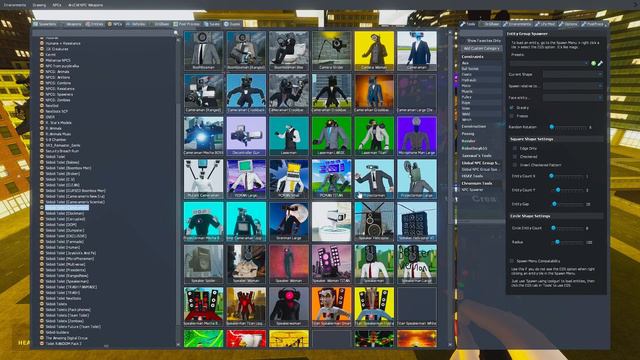Toggle the Gravity checkbox

512,108
